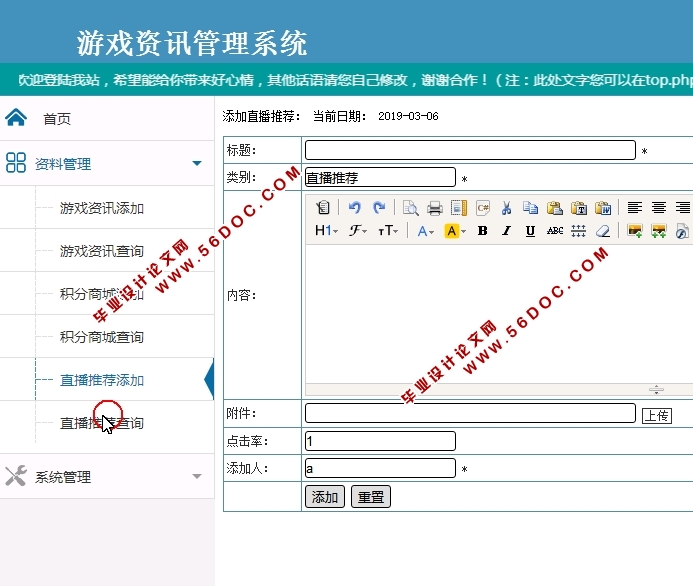Click the grid icon by 资料管理
This screenshot has height=586, width=693.
(16, 163)
